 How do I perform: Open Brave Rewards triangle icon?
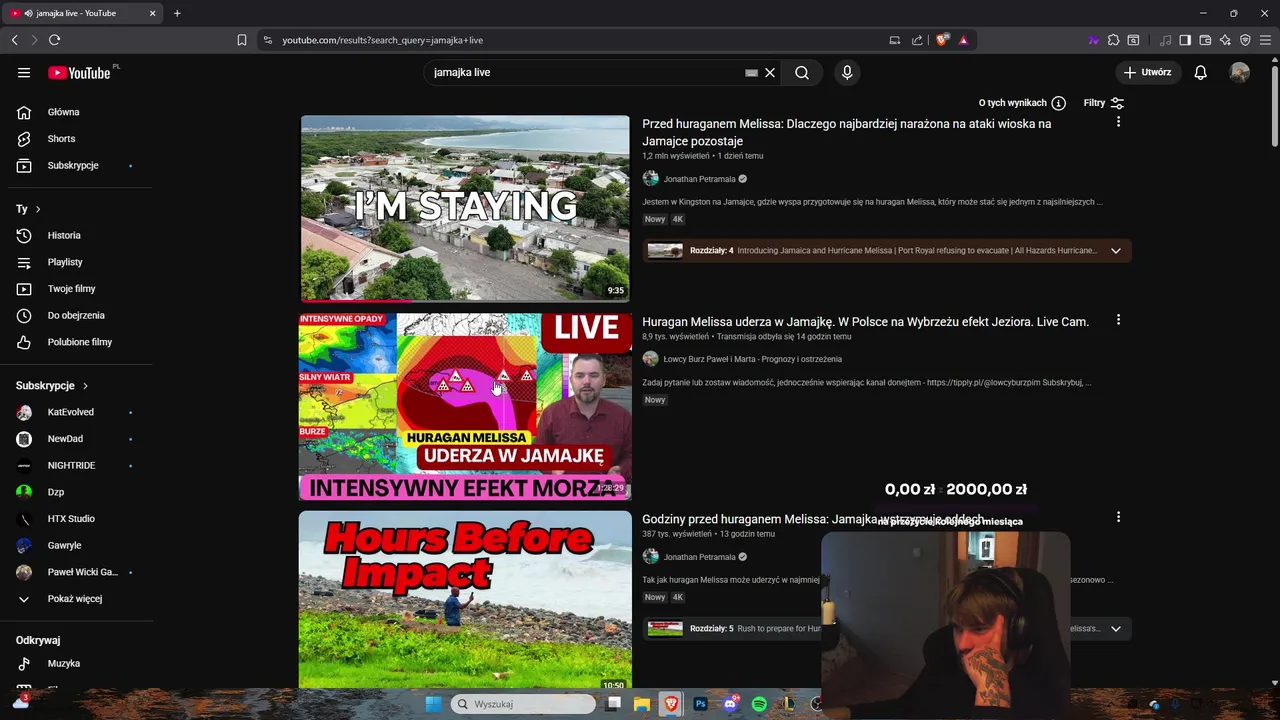[x=963, y=40]
